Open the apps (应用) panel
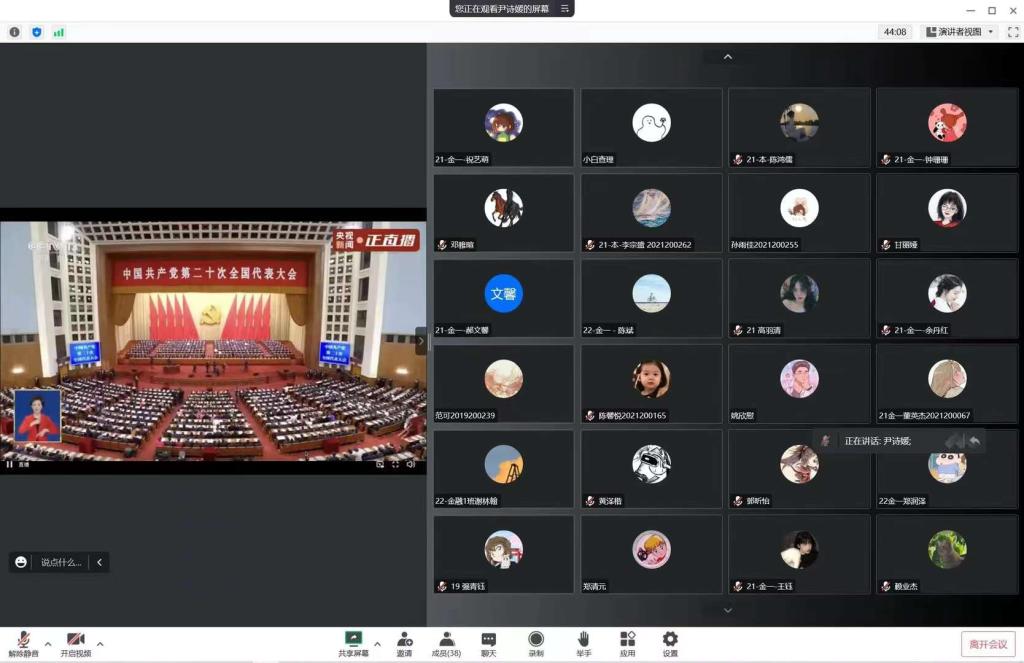The height and width of the screenshot is (663, 1024). [627, 640]
